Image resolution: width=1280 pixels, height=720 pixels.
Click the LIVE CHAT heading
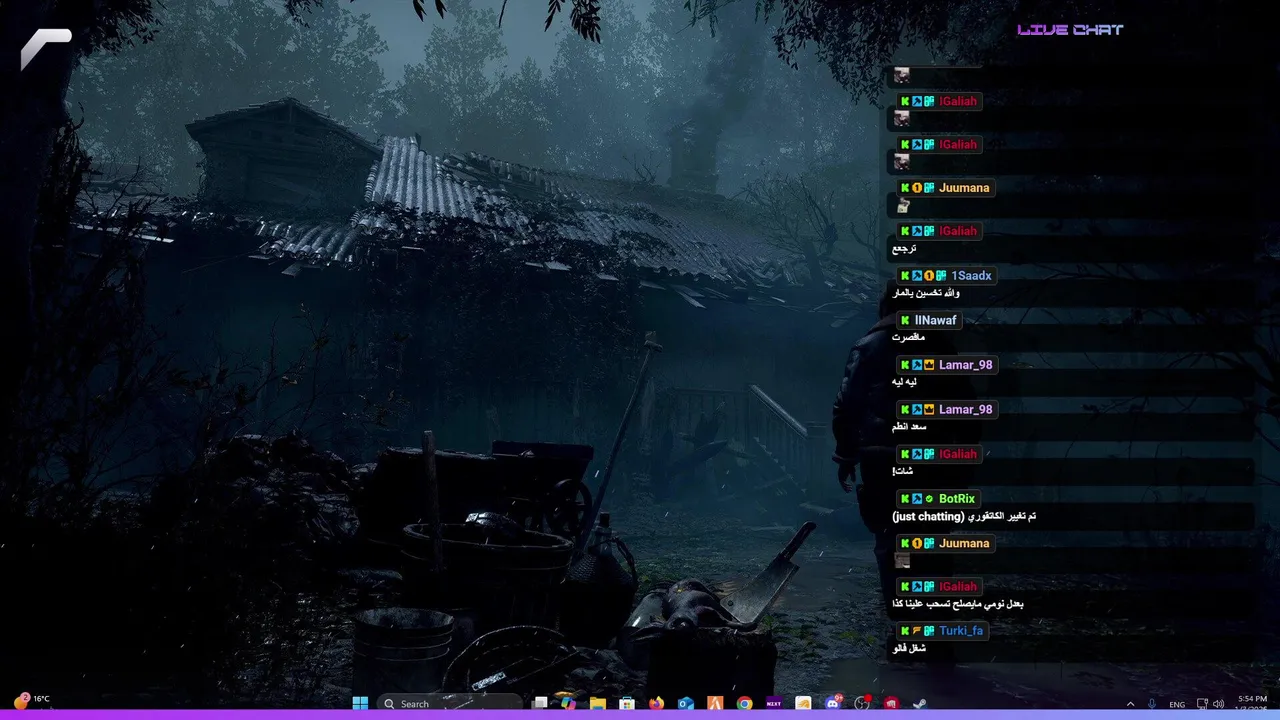point(1070,30)
